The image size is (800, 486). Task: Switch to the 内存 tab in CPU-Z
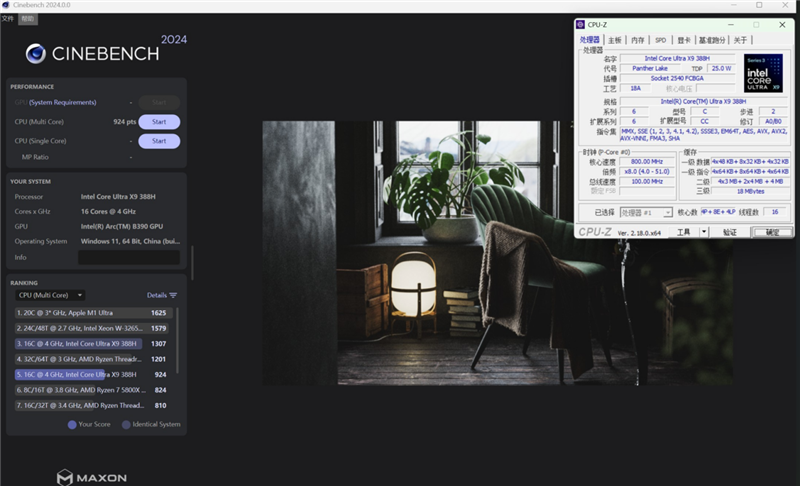(637, 40)
